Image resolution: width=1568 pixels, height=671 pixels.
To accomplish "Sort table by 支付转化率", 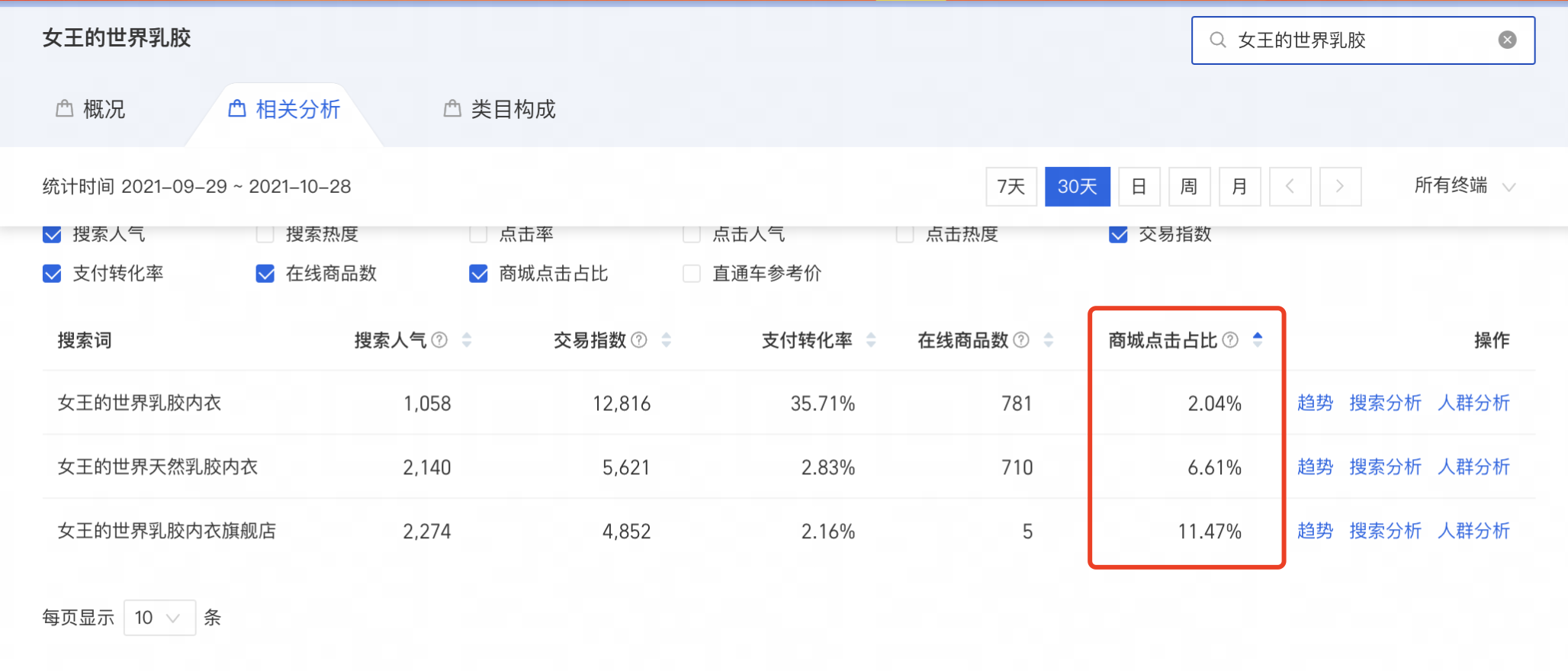I will click(871, 340).
